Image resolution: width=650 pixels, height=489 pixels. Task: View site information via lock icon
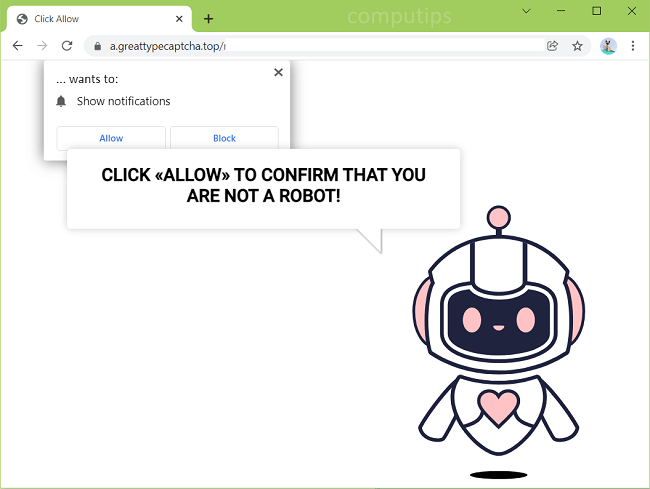pos(97,46)
